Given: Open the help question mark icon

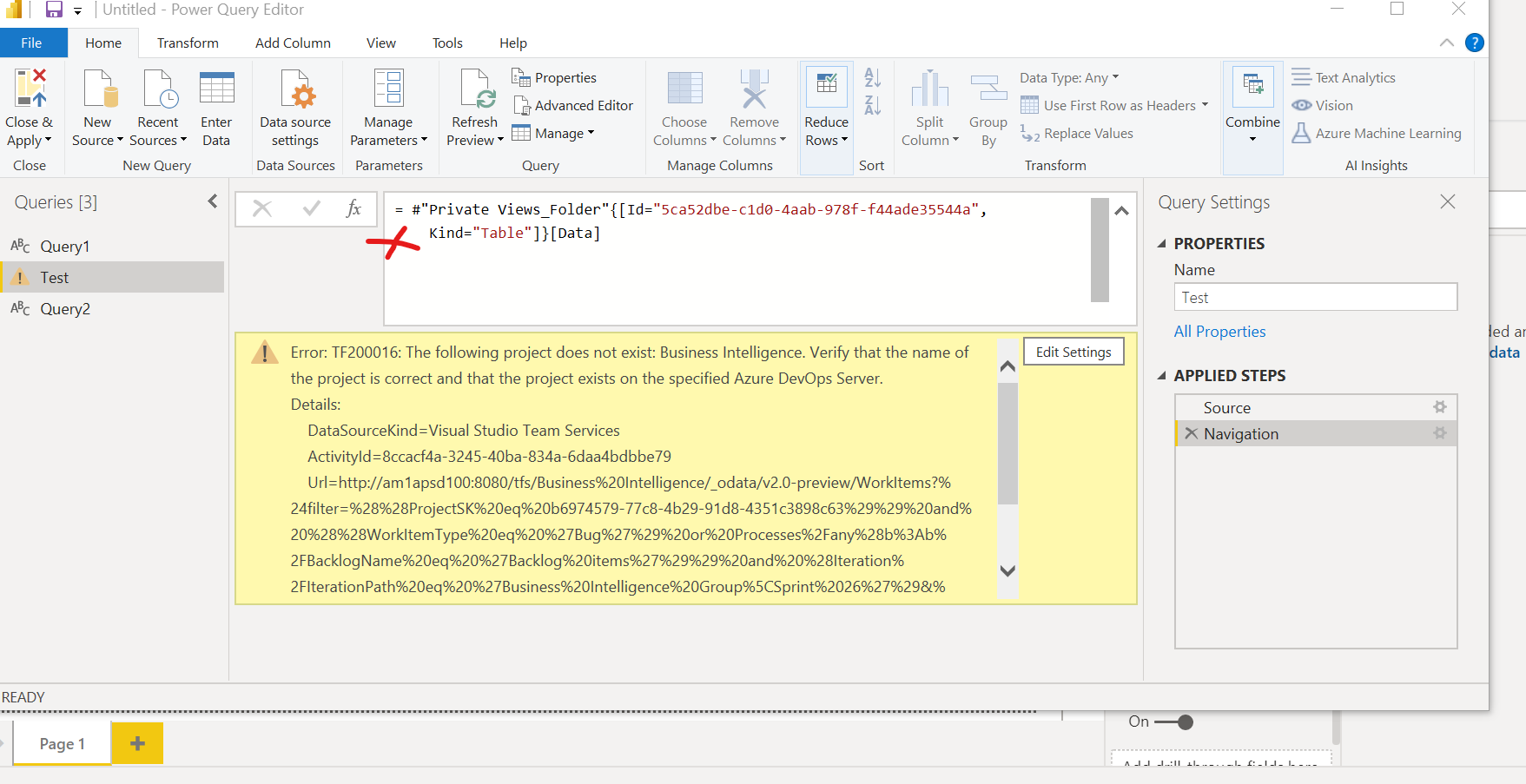Looking at the screenshot, I should [x=1474, y=43].
